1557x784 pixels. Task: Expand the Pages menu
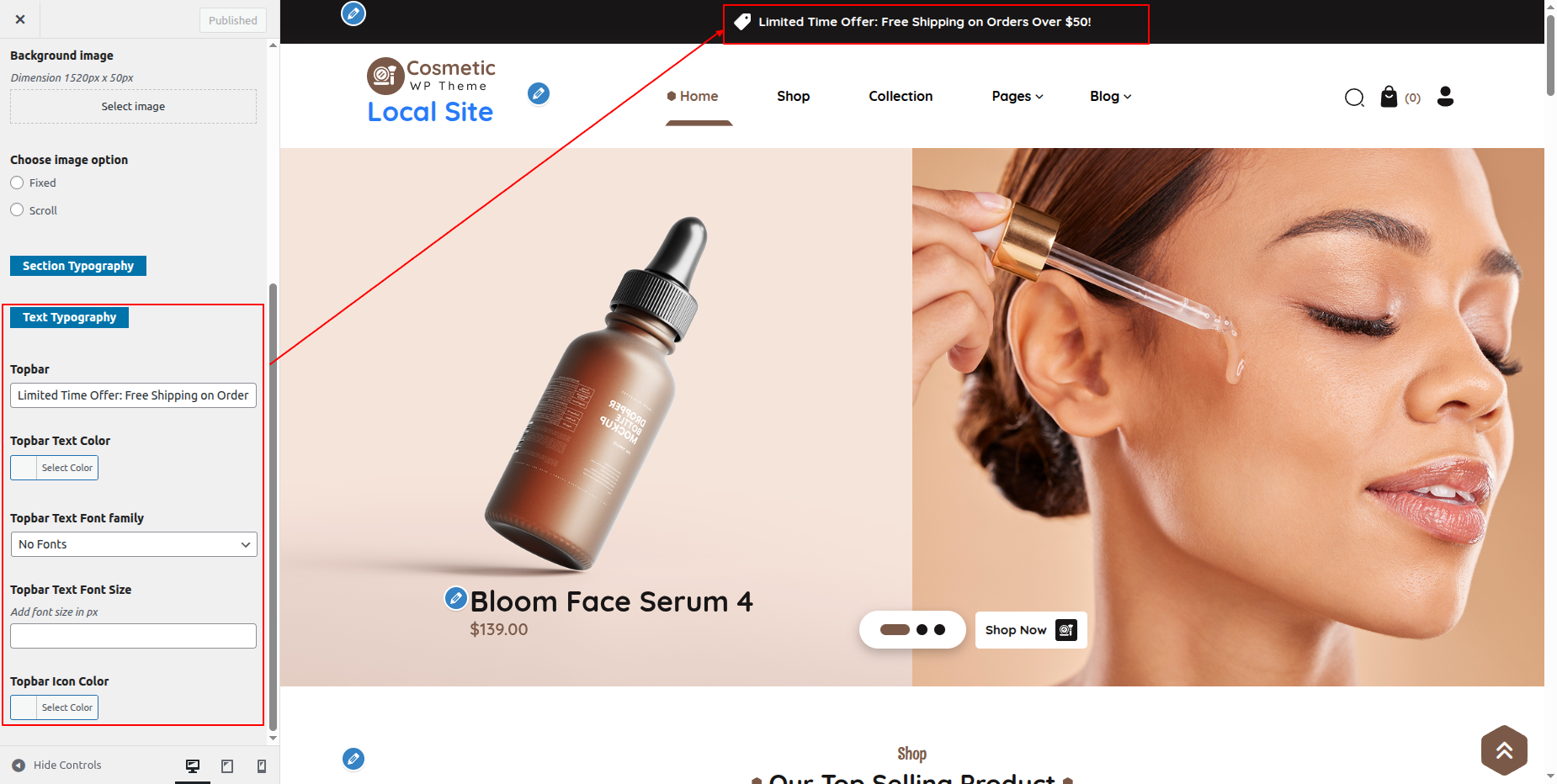click(1018, 97)
